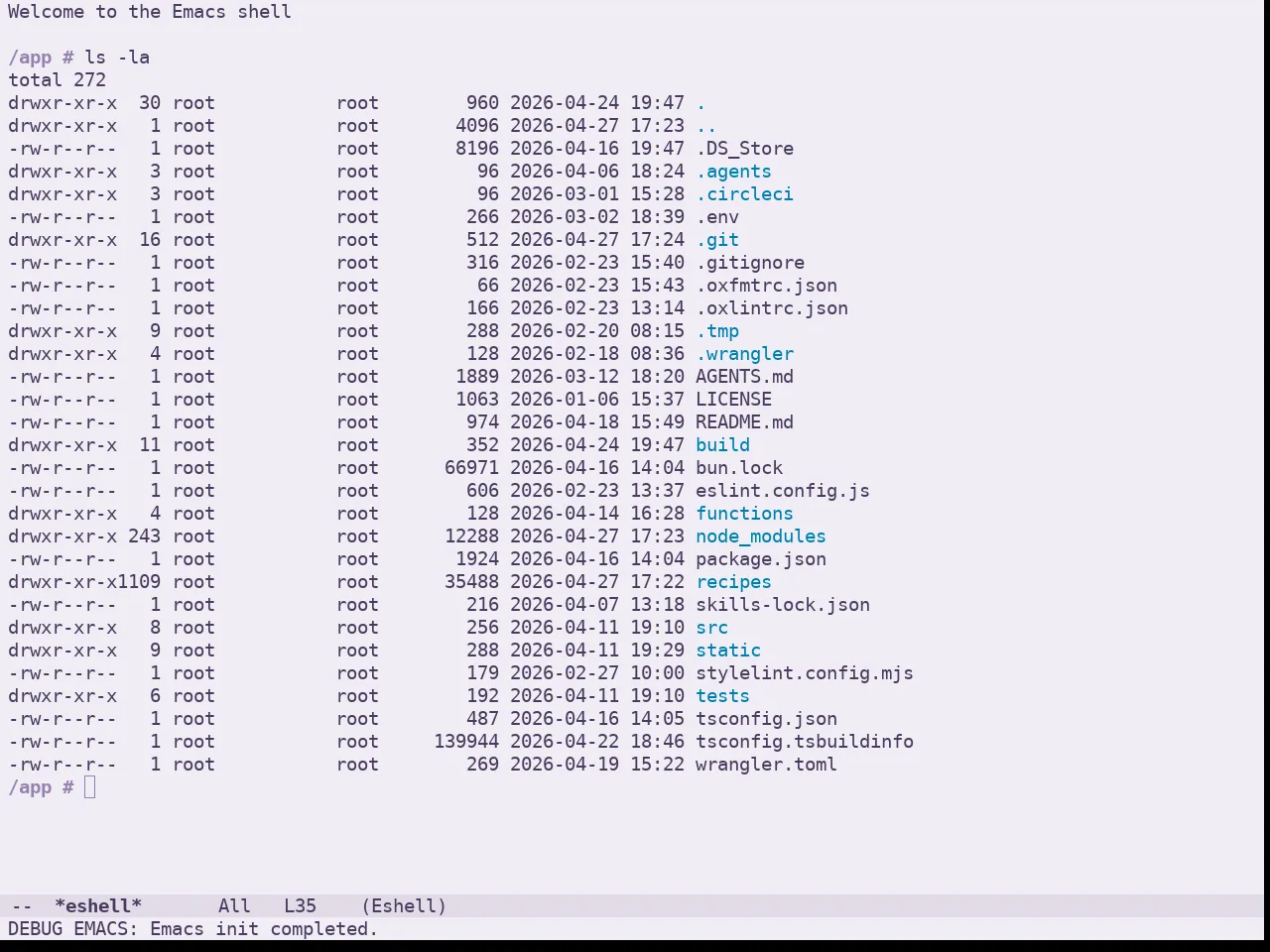Click the echo area message 'Emacs init completed.'
This screenshot has height=952, width=1270.
264,929
